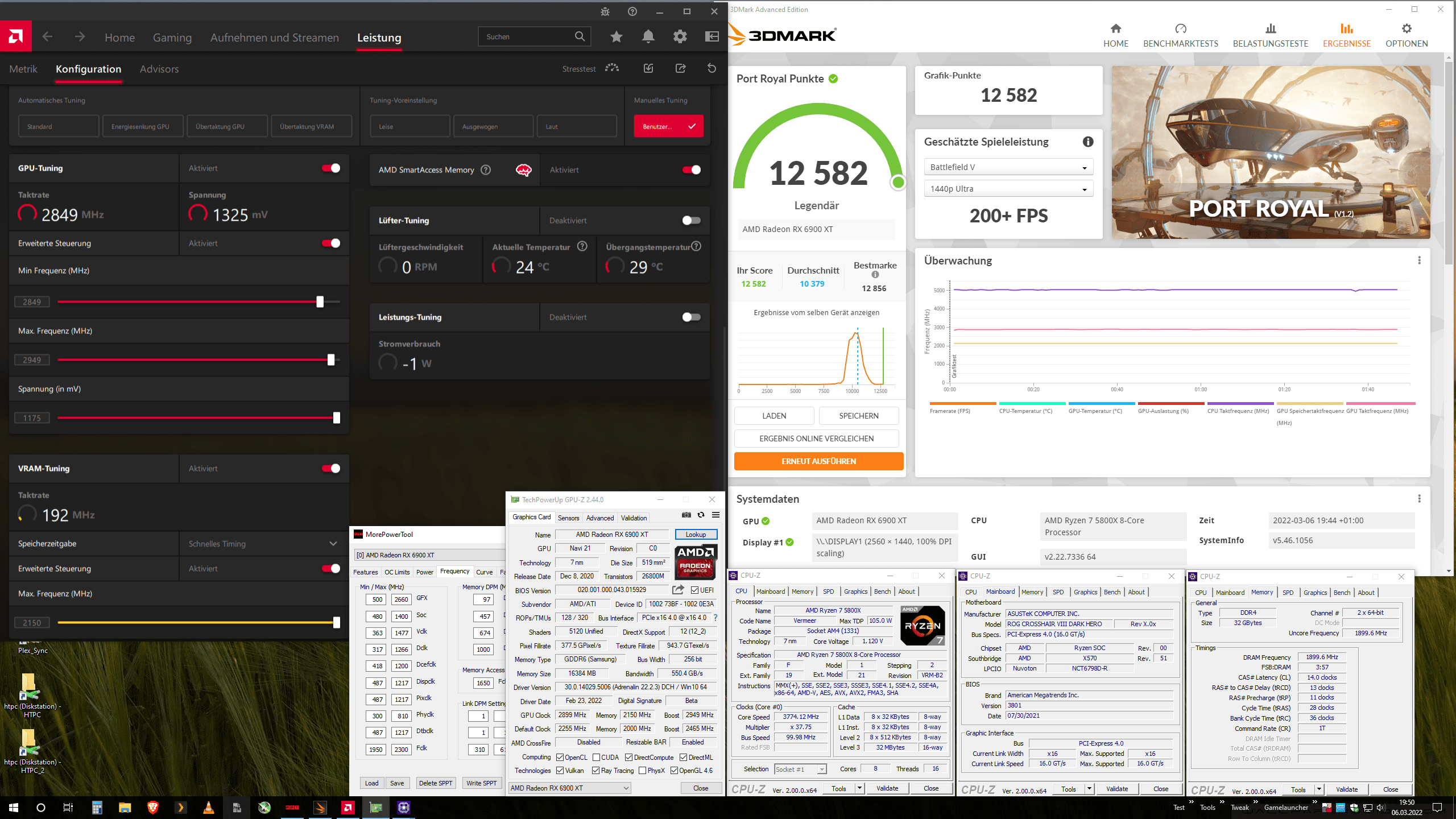Click ERGEBNIS ONLINE VERGLEICHEN button

[816, 438]
